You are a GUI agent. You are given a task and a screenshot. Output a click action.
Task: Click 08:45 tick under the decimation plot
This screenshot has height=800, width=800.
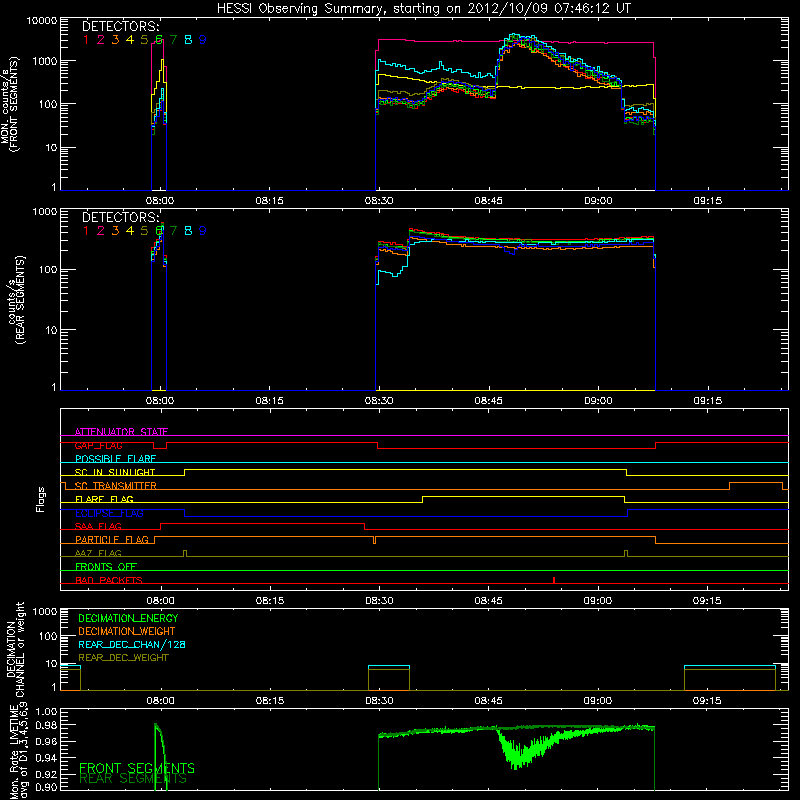[488, 701]
